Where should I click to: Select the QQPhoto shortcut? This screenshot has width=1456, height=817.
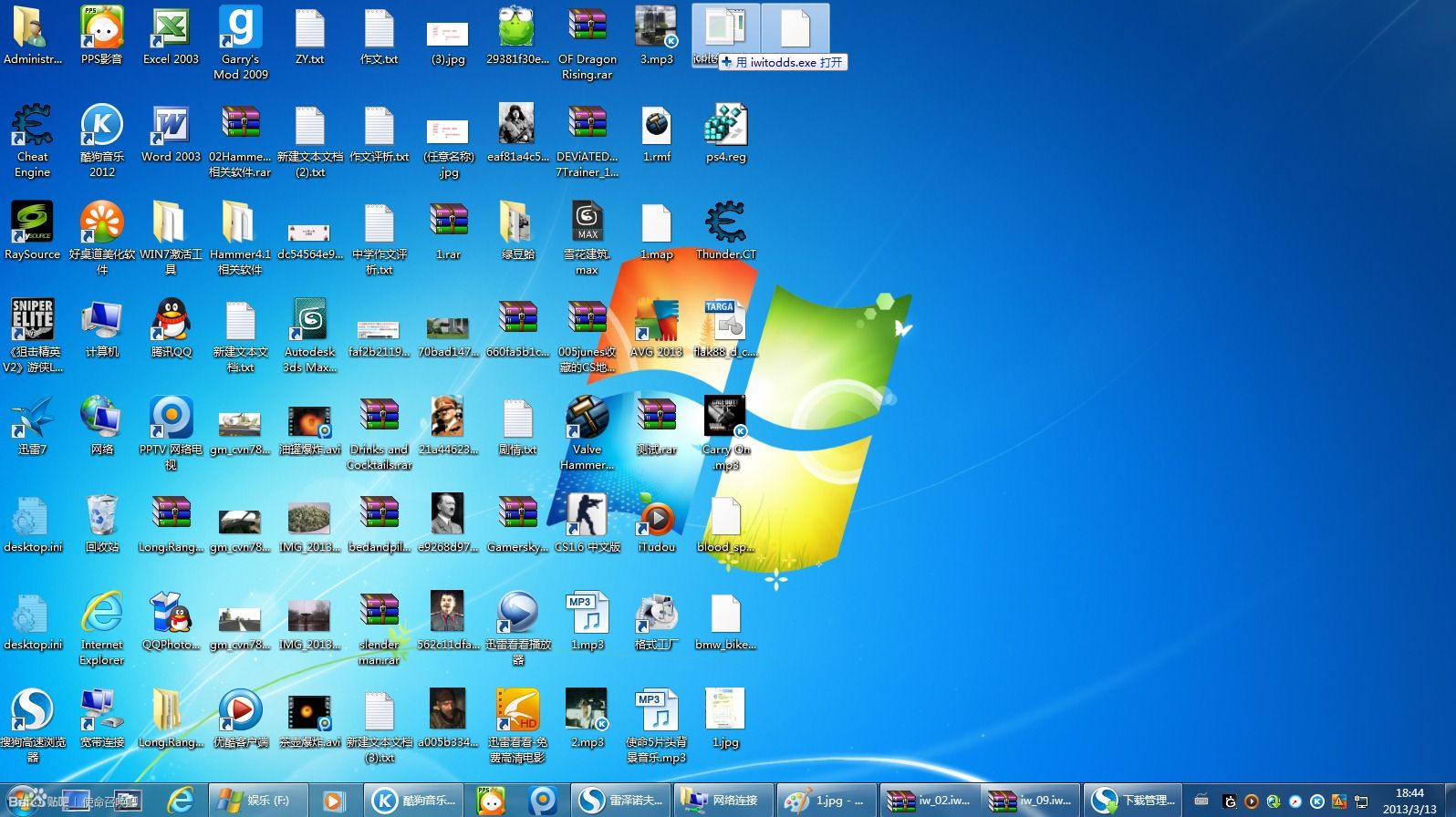[x=171, y=621]
